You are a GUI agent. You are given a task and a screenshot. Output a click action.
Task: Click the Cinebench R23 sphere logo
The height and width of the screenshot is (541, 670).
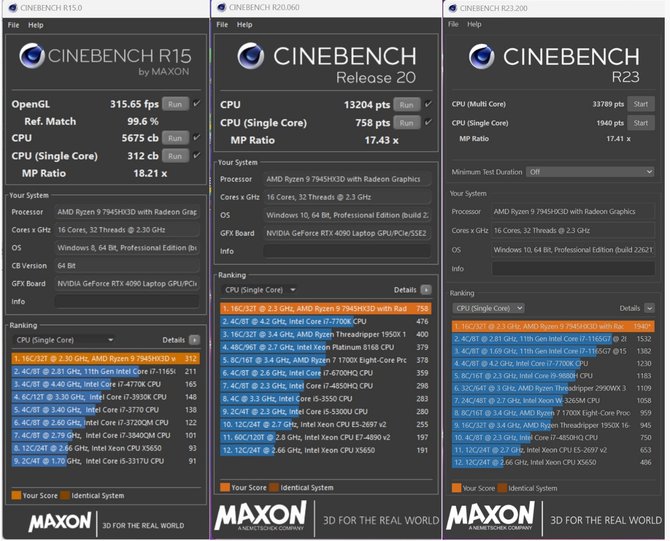click(x=482, y=56)
